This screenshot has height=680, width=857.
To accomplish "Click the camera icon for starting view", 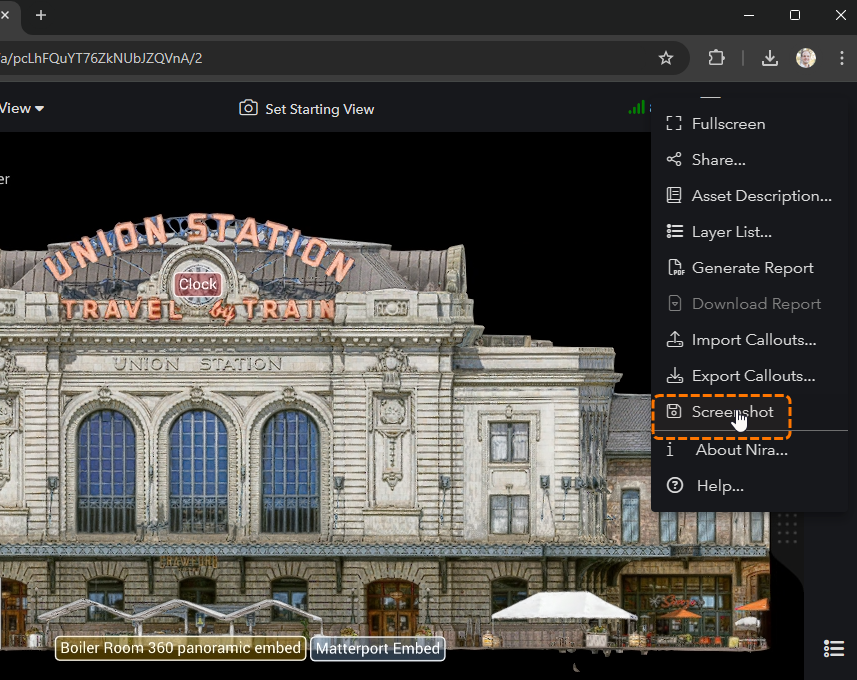I will coord(248,108).
